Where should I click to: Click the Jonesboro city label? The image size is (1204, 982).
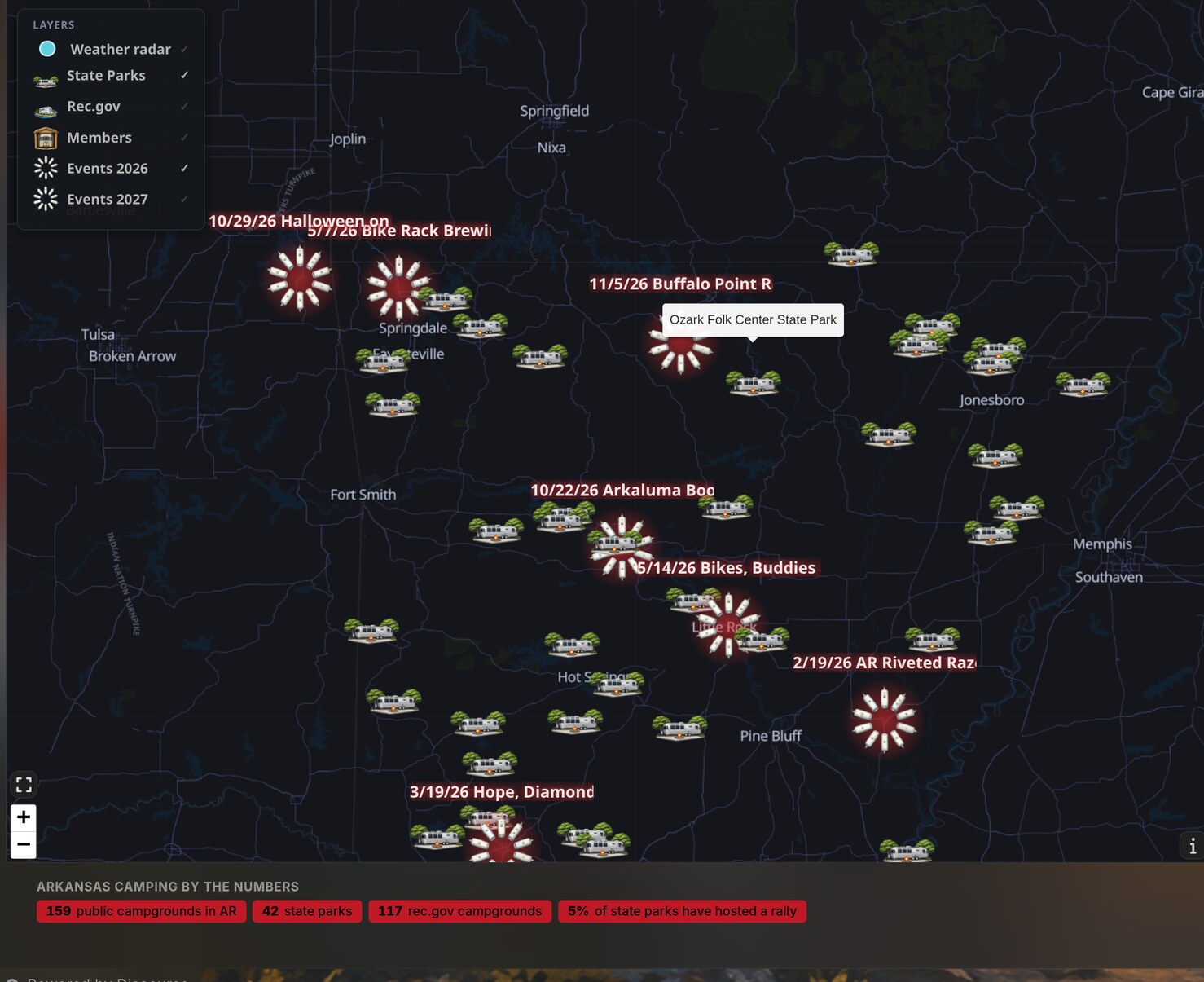[991, 400]
